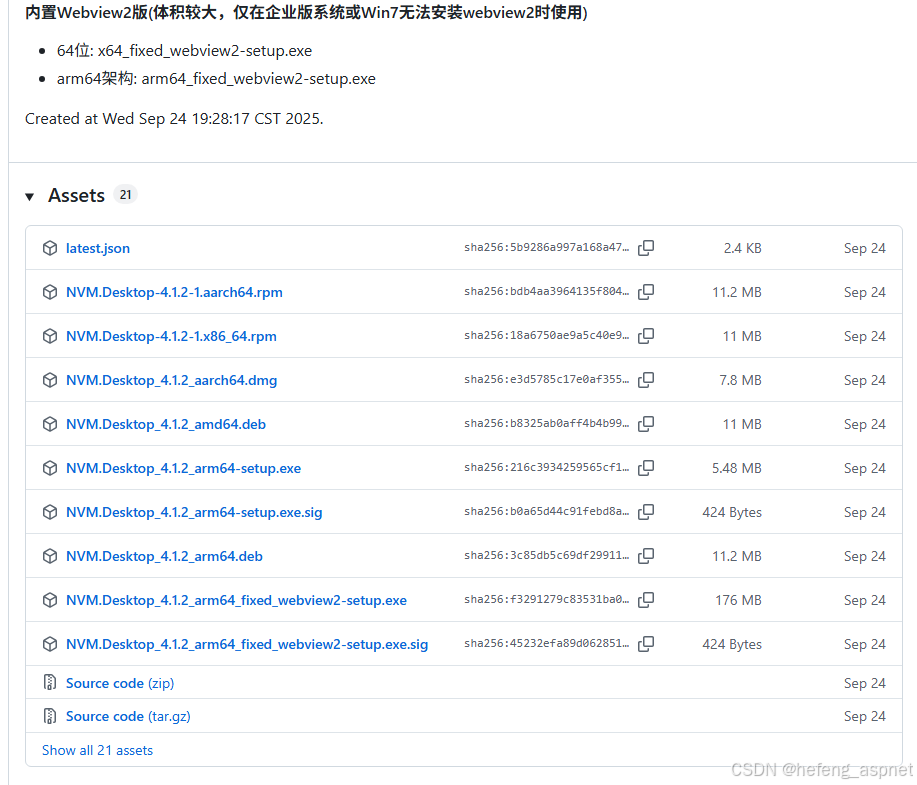Image resolution: width=917 pixels, height=785 pixels.
Task: Click sha256:b0a65d44c91febd8a hash text
Action: pos(547,511)
